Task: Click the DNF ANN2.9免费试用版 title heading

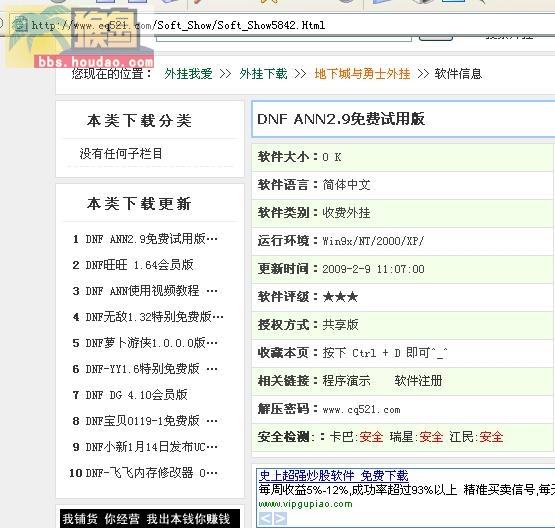Action: click(x=341, y=119)
